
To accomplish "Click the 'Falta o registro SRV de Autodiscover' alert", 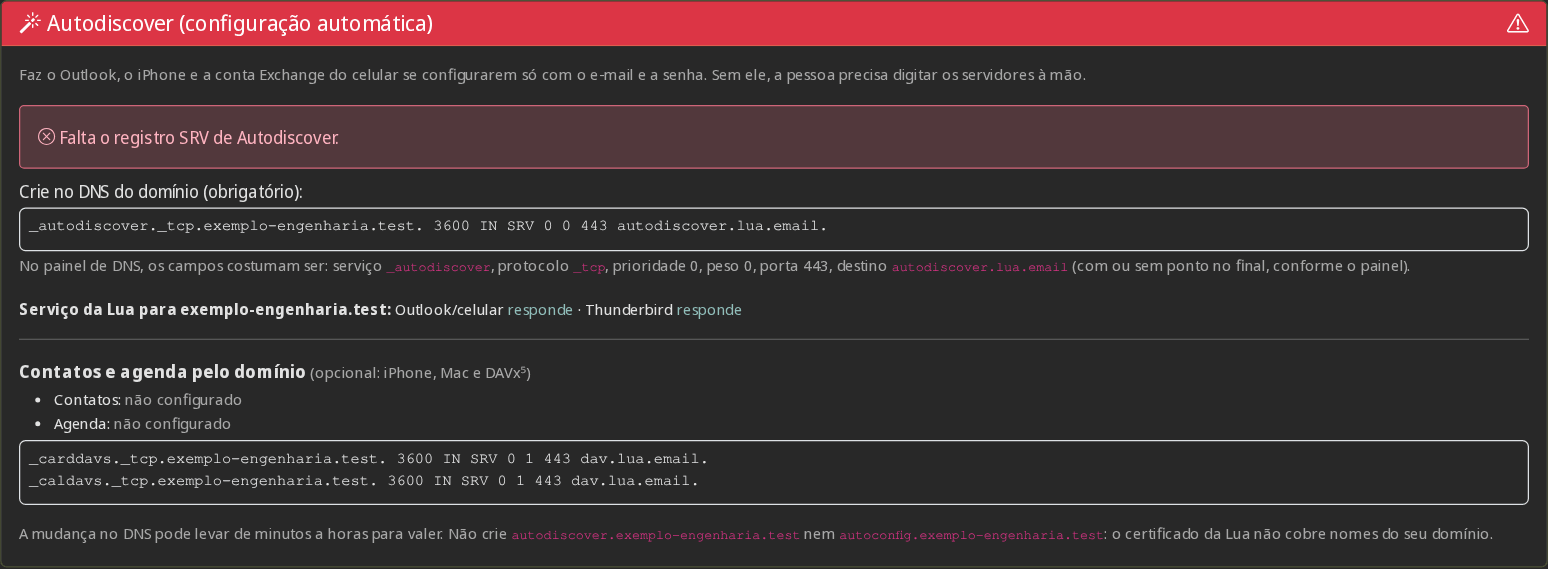I will (x=774, y=137).
